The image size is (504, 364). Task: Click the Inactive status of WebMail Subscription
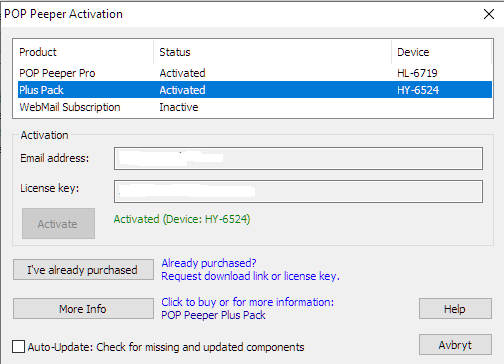[x=179, y=107]
